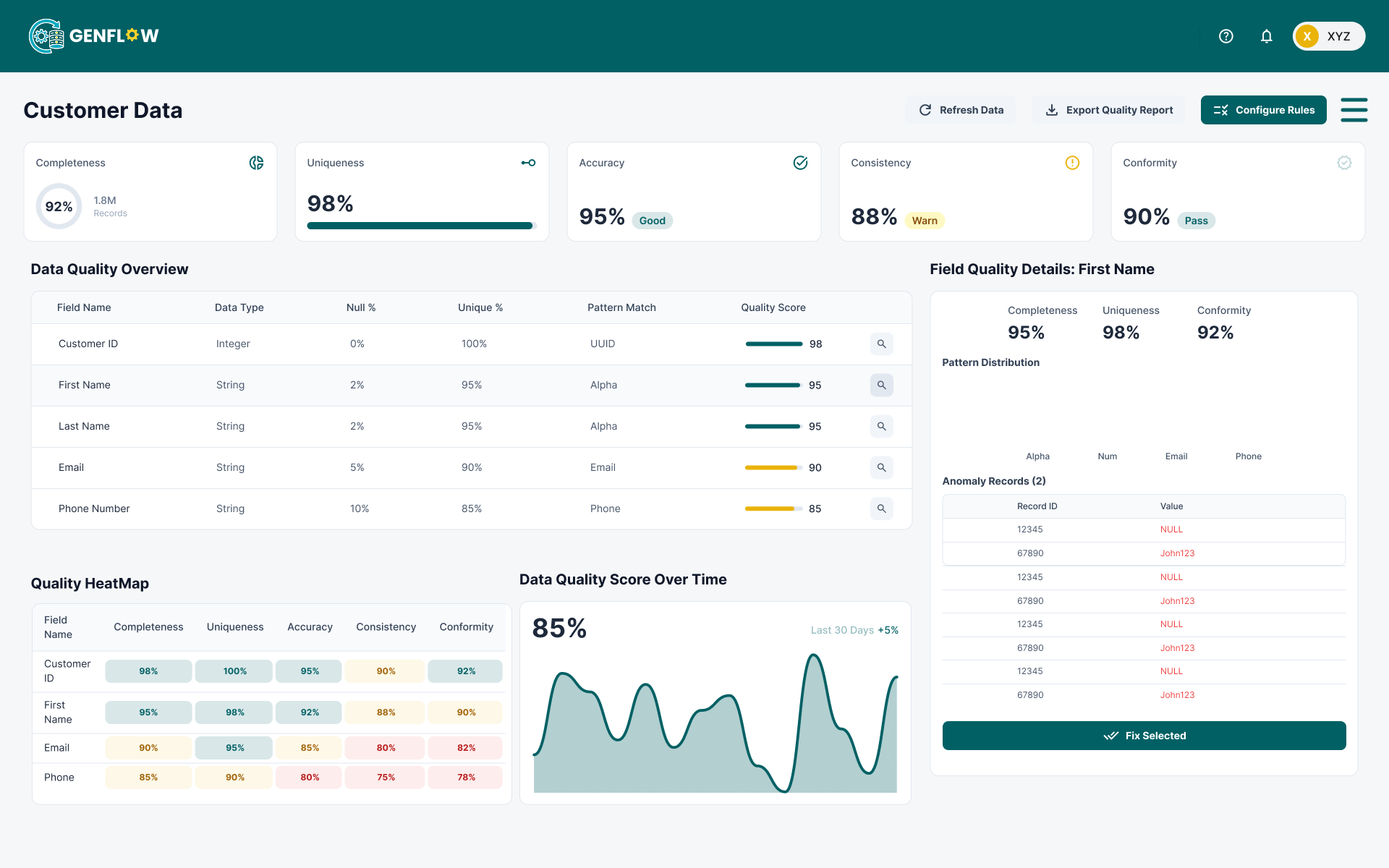Inspect Last Name row magnifier icon
The image size is (1389, 868).
pyautogui.click(x=881, y=426)
